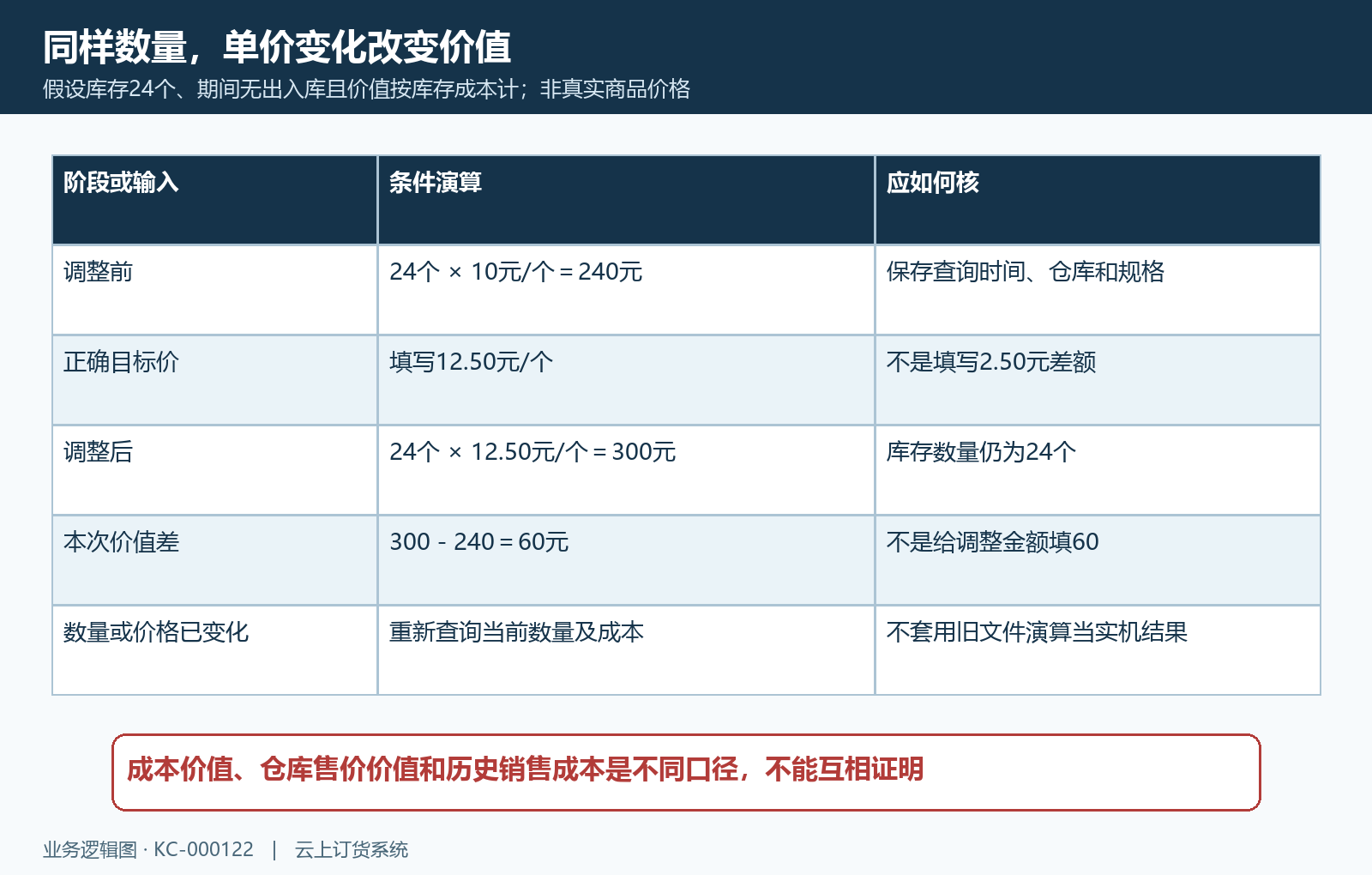Click the column header 条件演算
1372x875 pixels.
(x=626, y=200)
